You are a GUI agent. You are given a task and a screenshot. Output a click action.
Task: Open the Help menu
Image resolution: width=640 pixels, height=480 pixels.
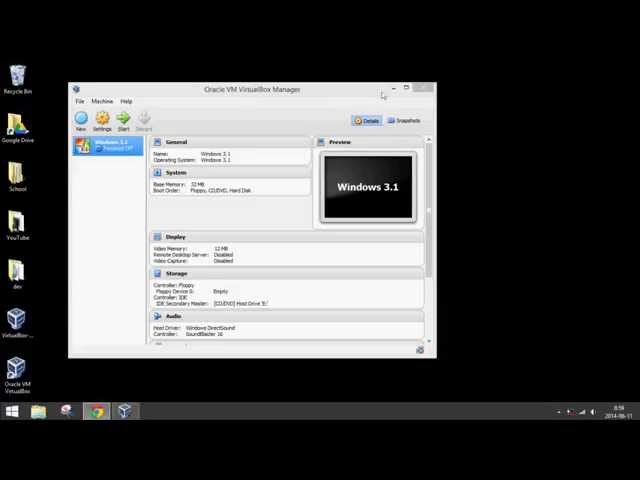tap(126, 101)
